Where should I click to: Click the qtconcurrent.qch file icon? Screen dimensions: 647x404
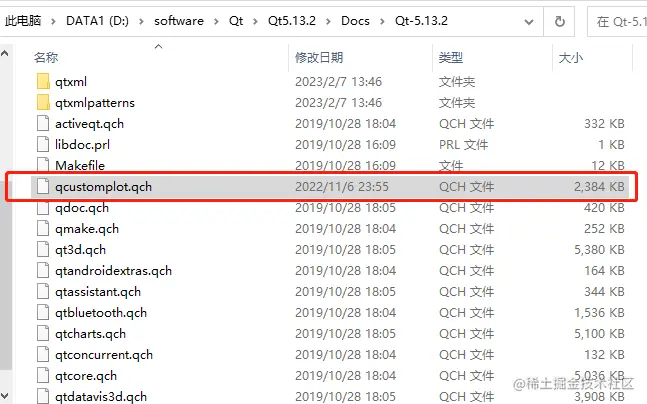coord(43,354)
